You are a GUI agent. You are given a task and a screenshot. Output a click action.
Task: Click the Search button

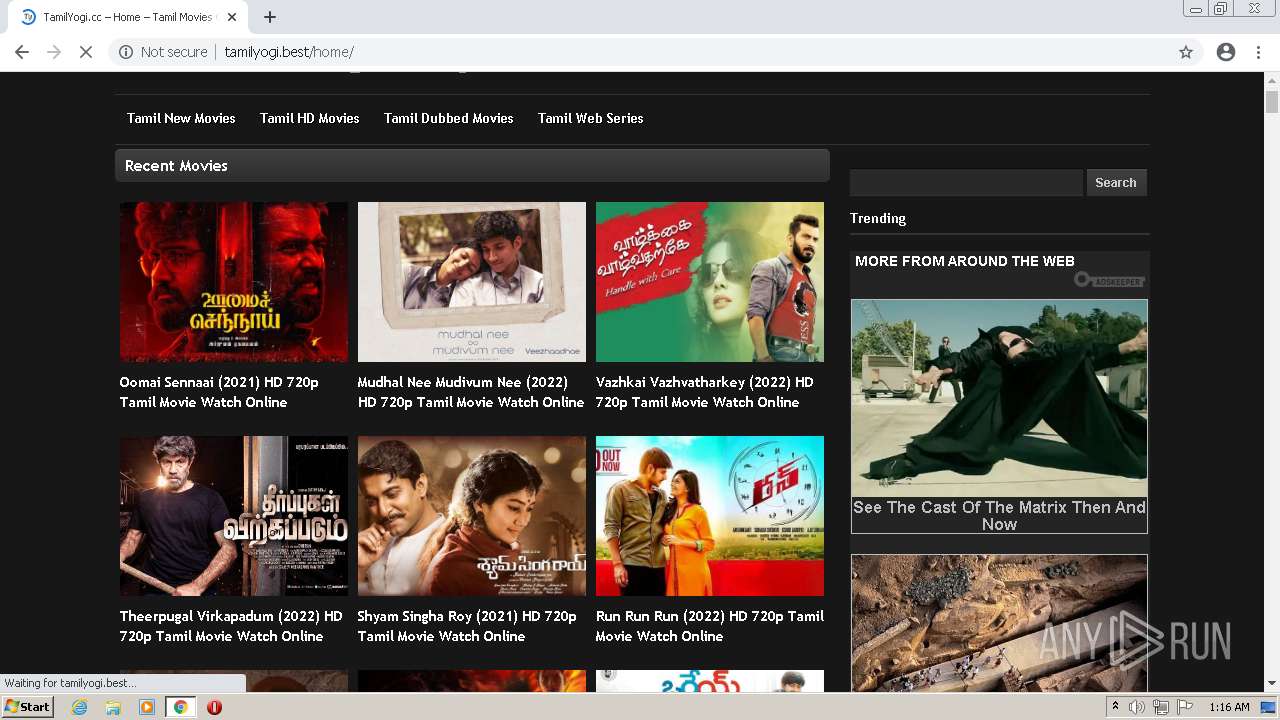click(1116, 182)
